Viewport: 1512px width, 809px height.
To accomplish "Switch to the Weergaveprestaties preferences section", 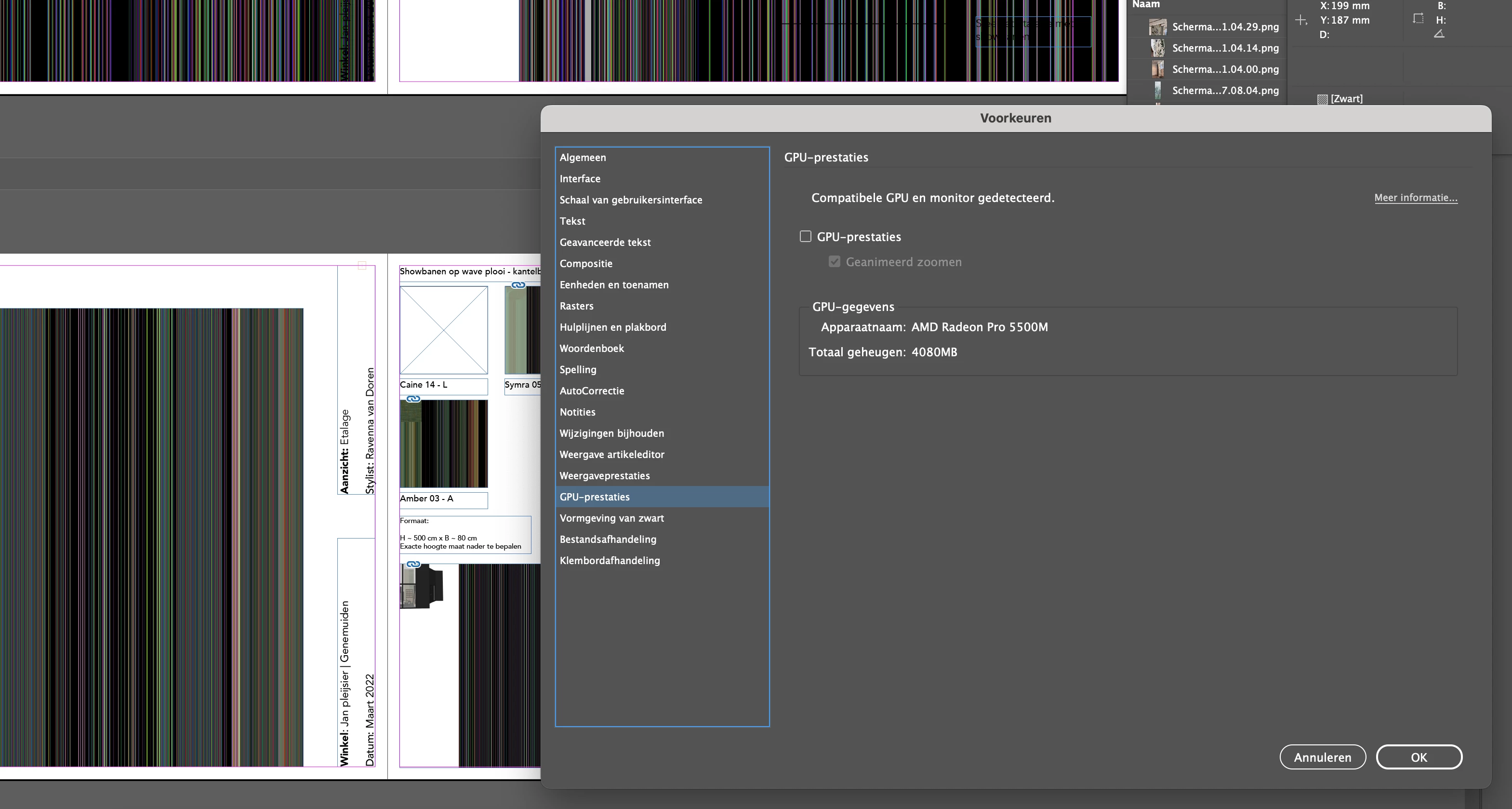I will (x=605, y=476).
